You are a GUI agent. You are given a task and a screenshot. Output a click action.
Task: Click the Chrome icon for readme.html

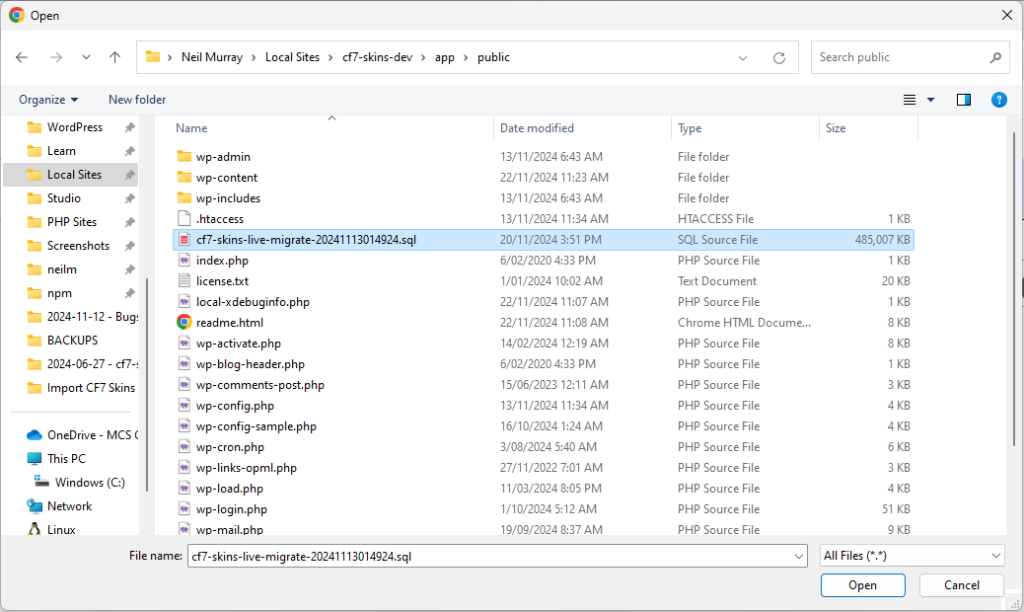pyautogui.click(x=184, y=323)
